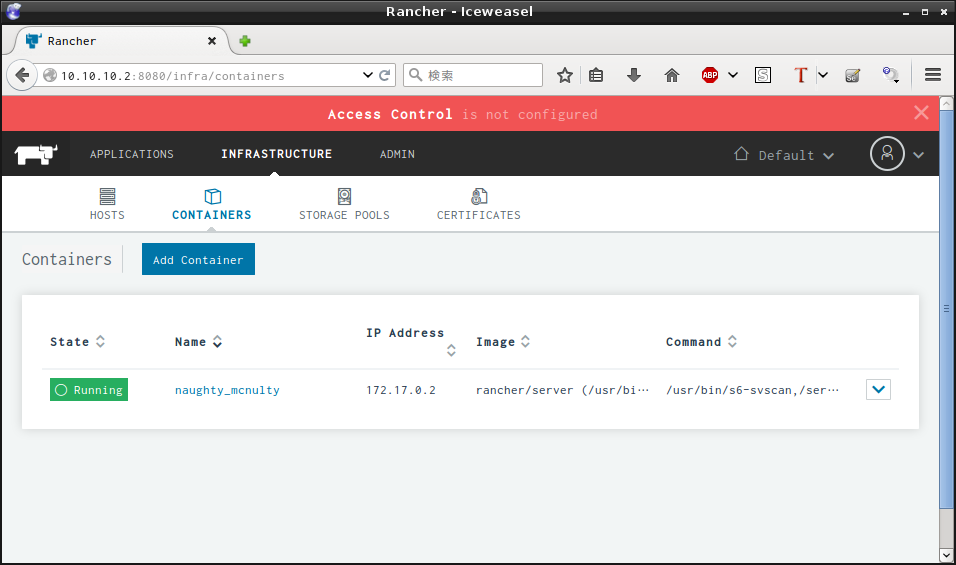This screenshot has width=956, height=565.
Task: Open the naughty_mcnulty container link
Action: 227,390
